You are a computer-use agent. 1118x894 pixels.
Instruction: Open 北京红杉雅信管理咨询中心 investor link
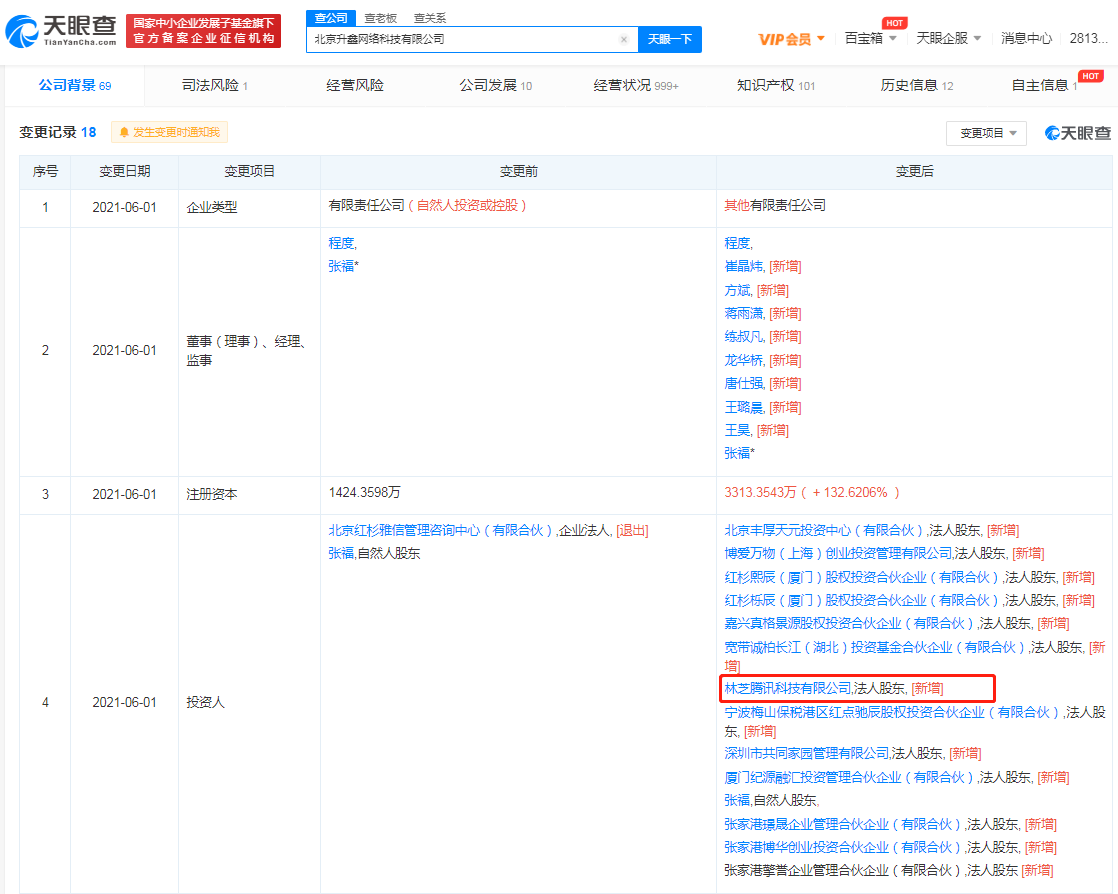click(x=440, y=530)
